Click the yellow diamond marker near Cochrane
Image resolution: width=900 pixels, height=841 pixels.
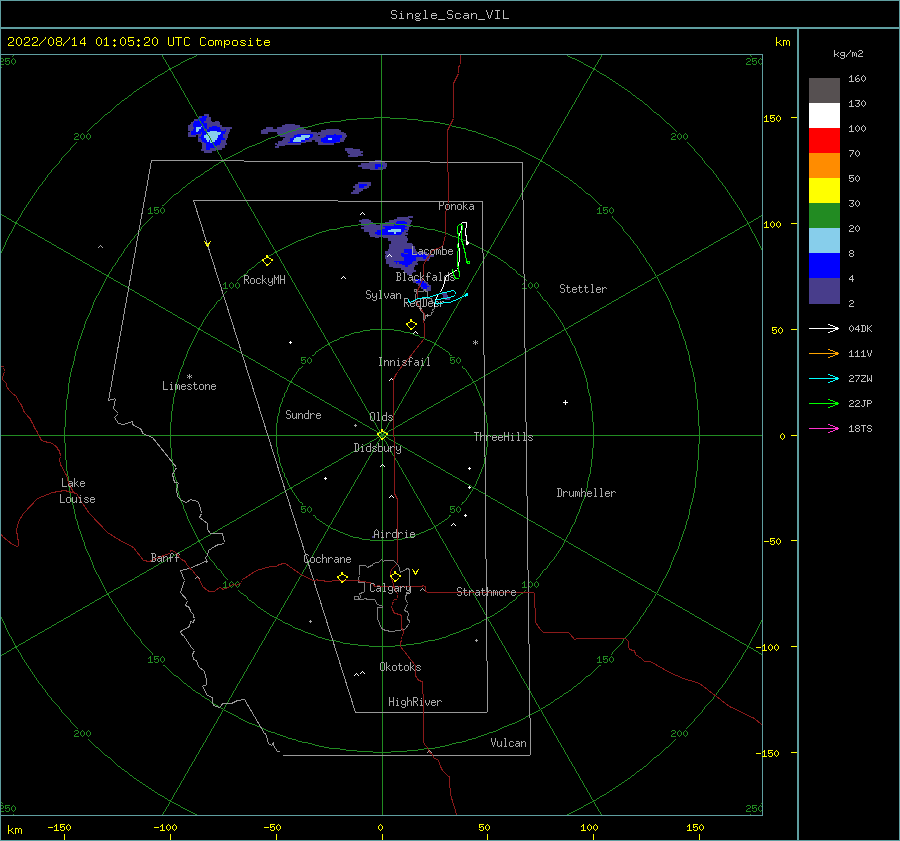(x=342, y=577)
